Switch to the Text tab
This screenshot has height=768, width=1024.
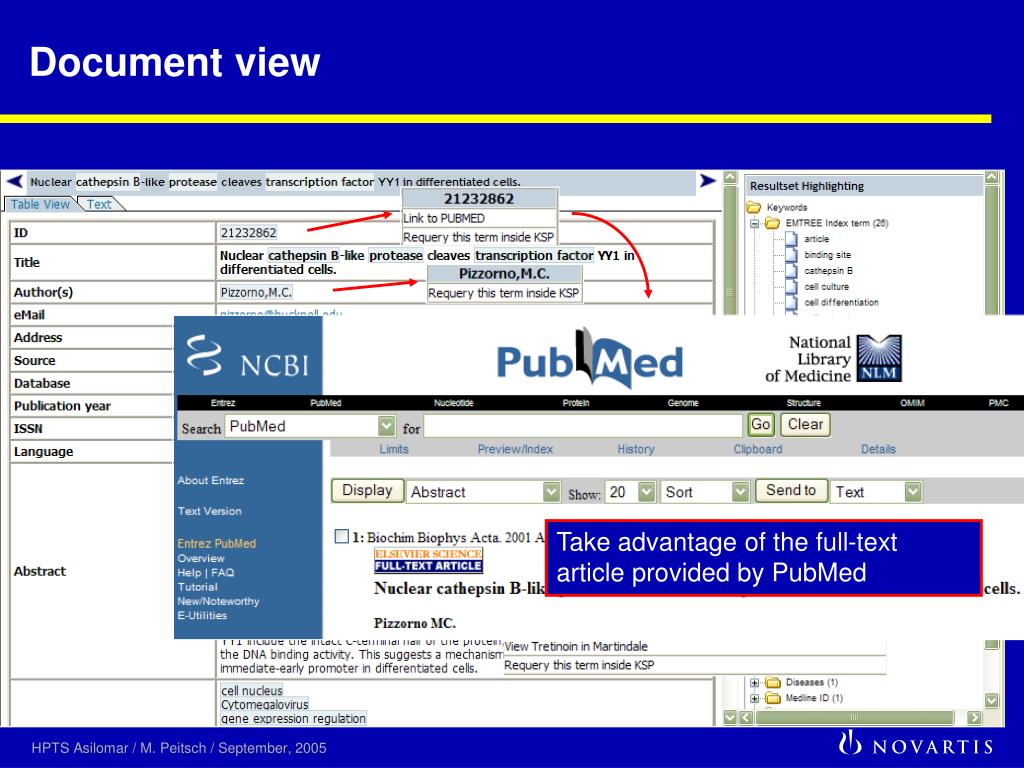(x=99, y=204)
